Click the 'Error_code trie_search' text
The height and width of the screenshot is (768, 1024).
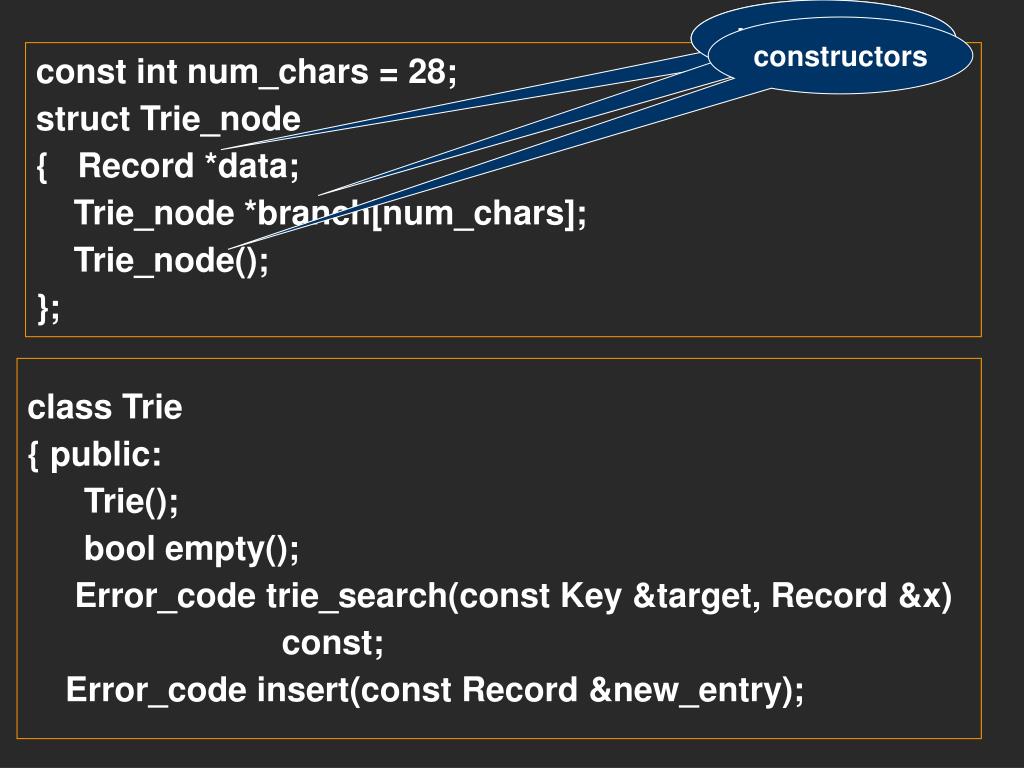tap(261, 596)
